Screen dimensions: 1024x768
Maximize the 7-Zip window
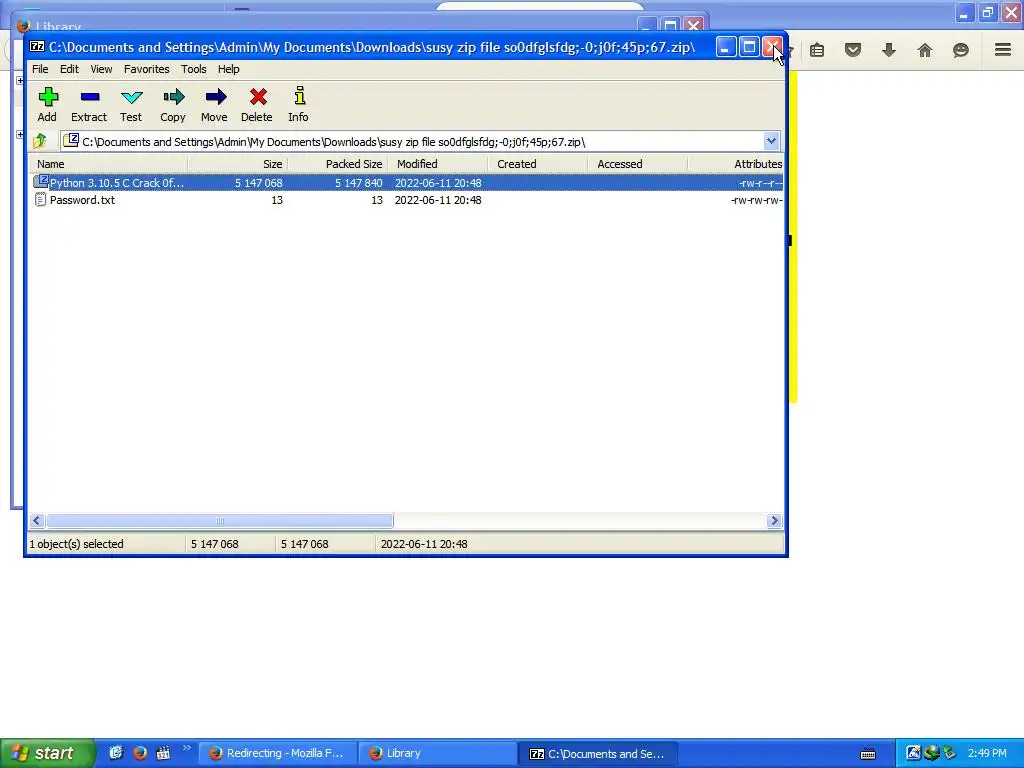(749, 47)
